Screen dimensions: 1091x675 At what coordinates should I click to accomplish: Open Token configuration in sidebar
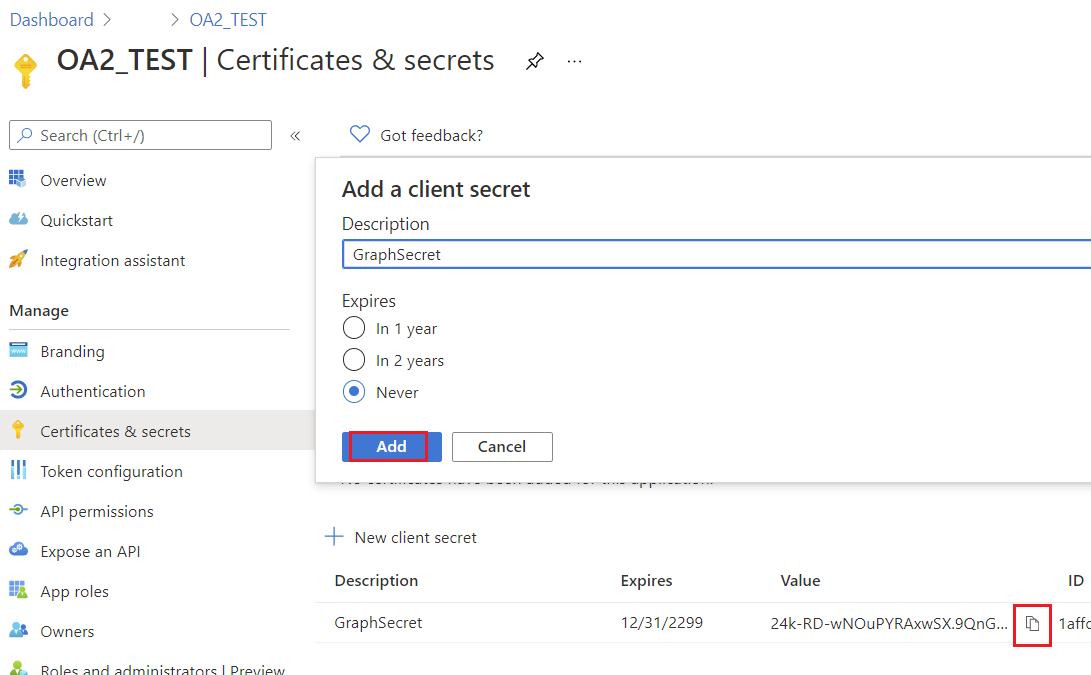111,471
